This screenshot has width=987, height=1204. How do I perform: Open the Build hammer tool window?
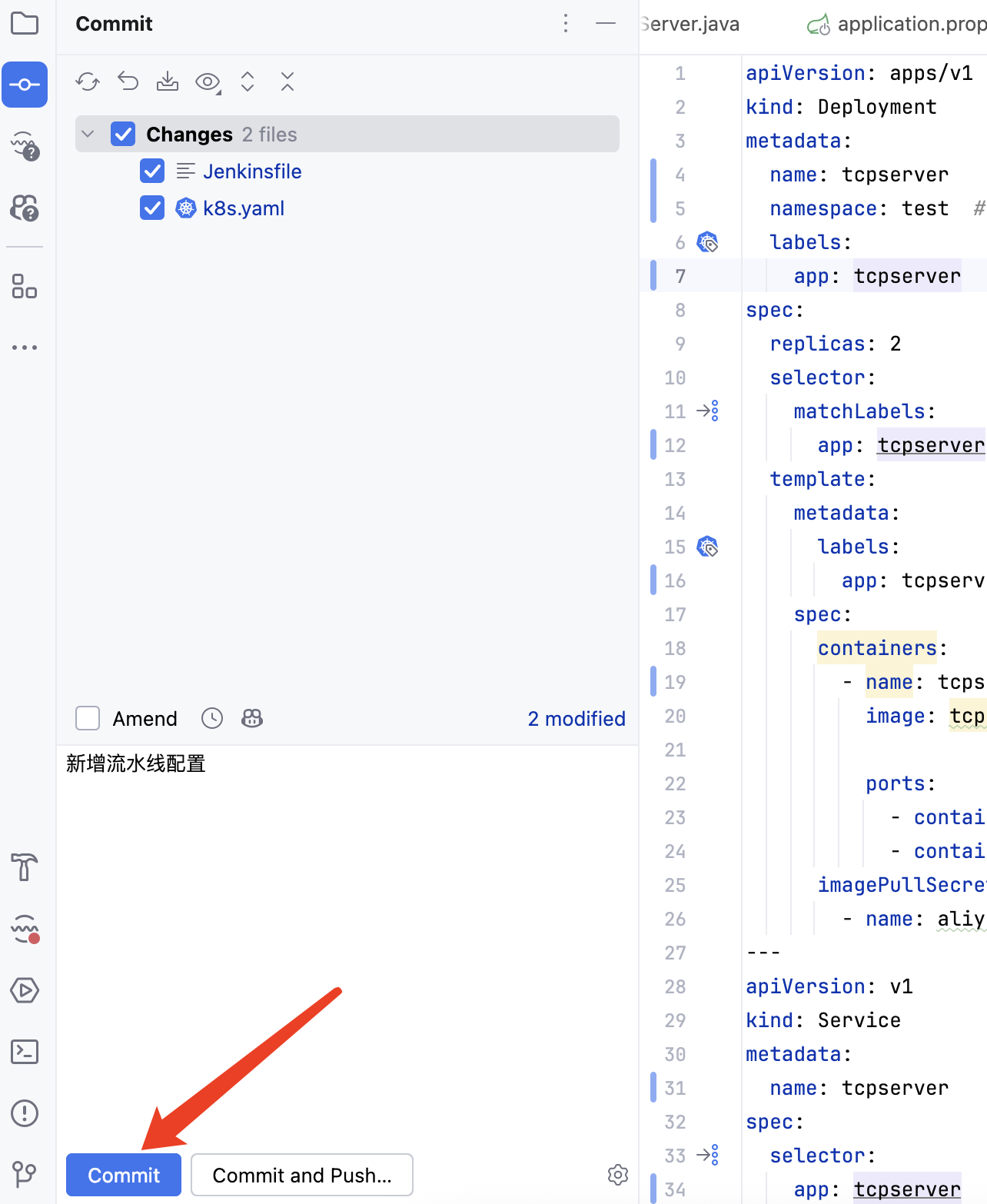(25, 867)
